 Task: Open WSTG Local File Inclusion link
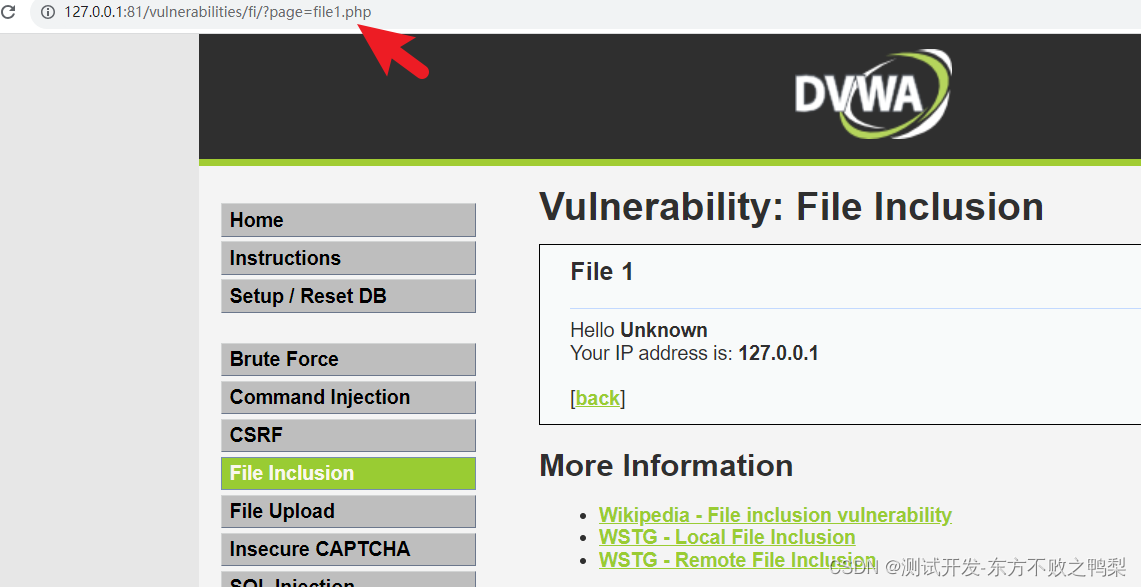click(727, 537)
